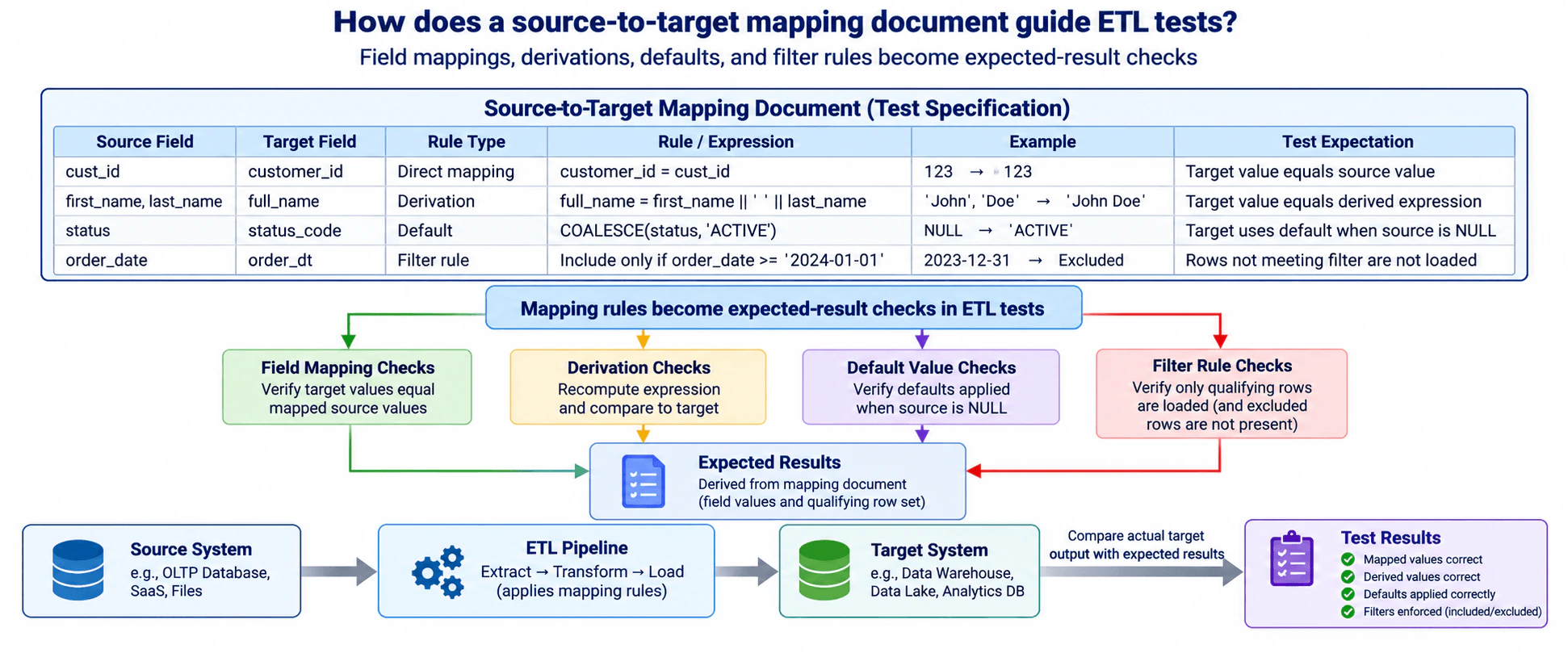
Task: Click the green checkmark beside Mapped values correct
Action: [1348, 559]
